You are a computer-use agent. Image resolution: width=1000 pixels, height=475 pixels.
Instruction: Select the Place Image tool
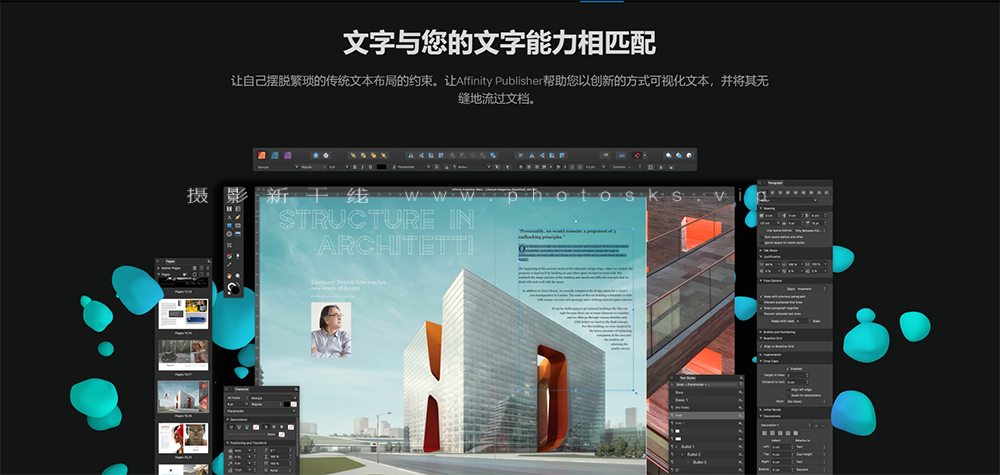pyautogui.click(x=238, y=234)
